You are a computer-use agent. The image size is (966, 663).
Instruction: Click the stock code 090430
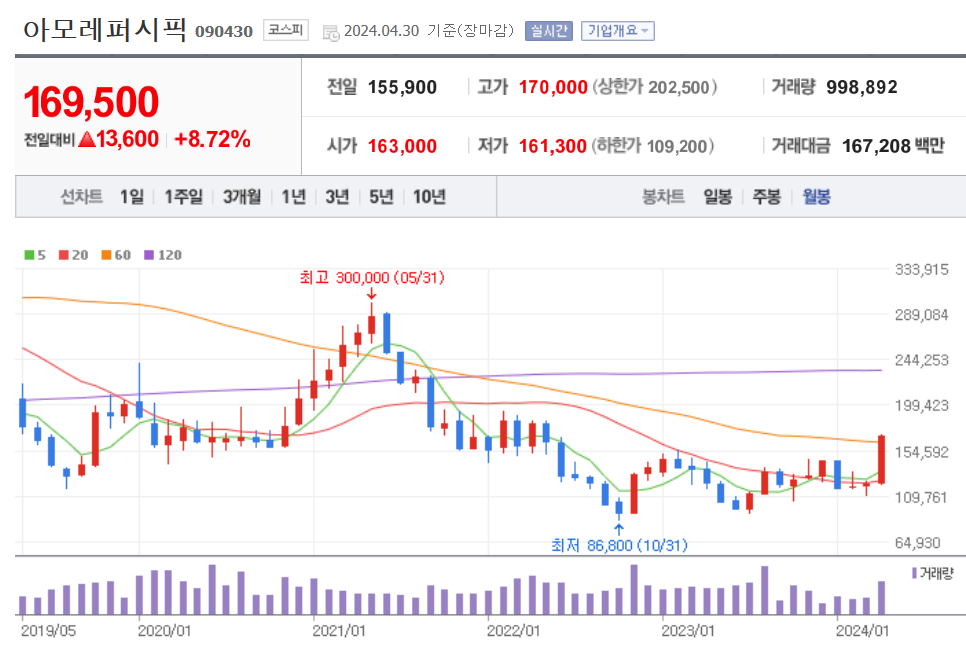[224, 31]
